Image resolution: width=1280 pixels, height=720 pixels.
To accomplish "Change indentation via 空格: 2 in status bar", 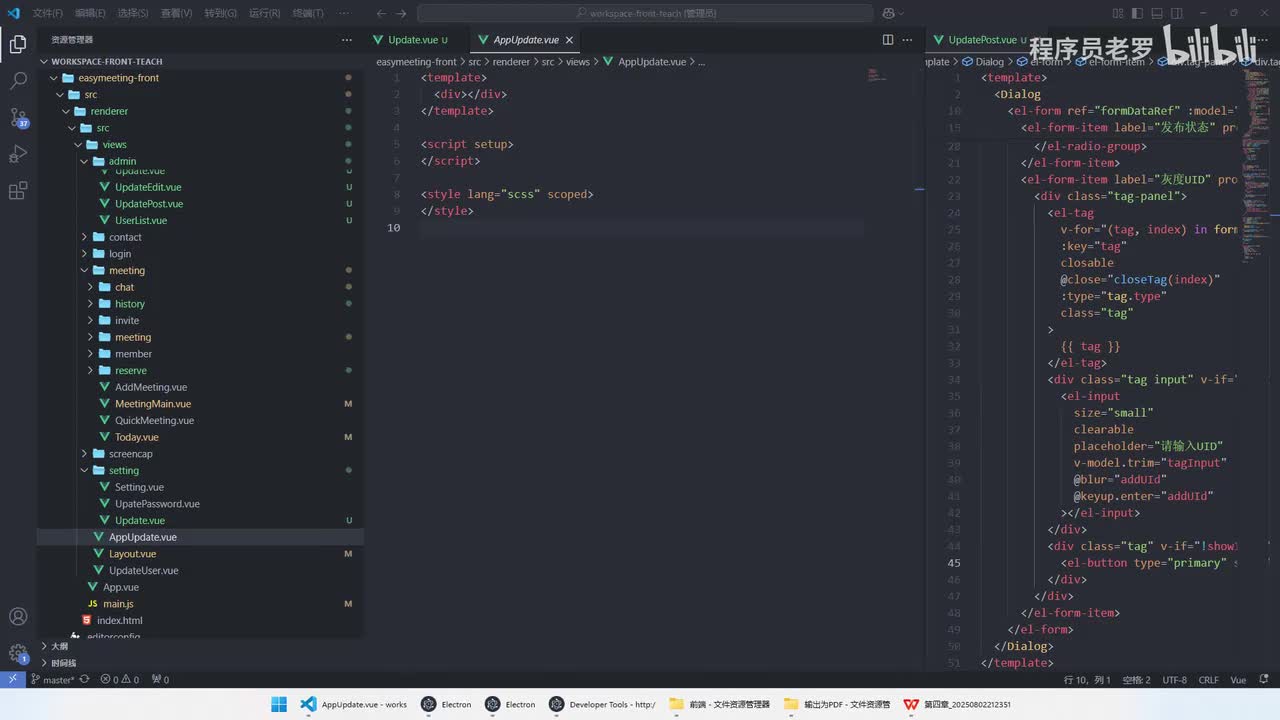I will tap(1136, 679).
